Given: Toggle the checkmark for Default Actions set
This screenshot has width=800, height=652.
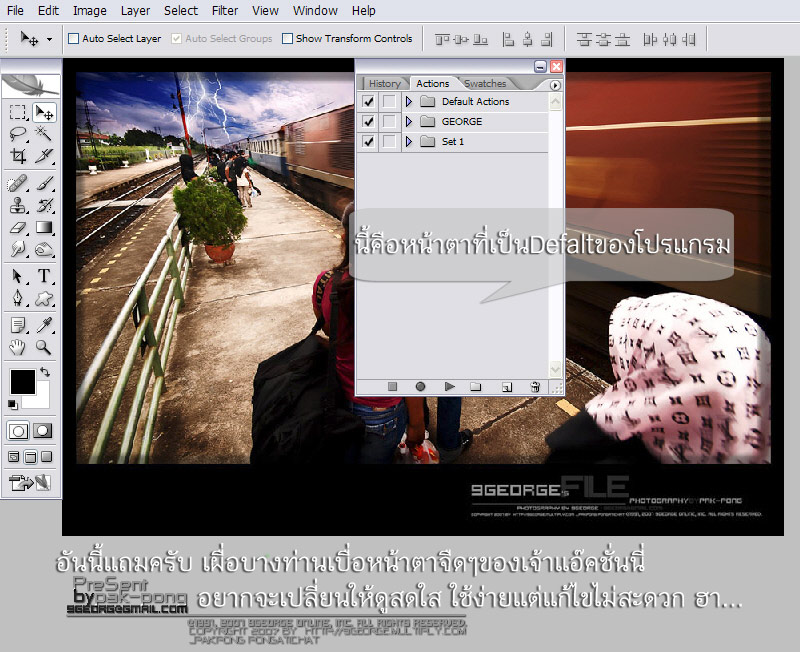Looking at the screenshot, I should (x=368, y=102).
